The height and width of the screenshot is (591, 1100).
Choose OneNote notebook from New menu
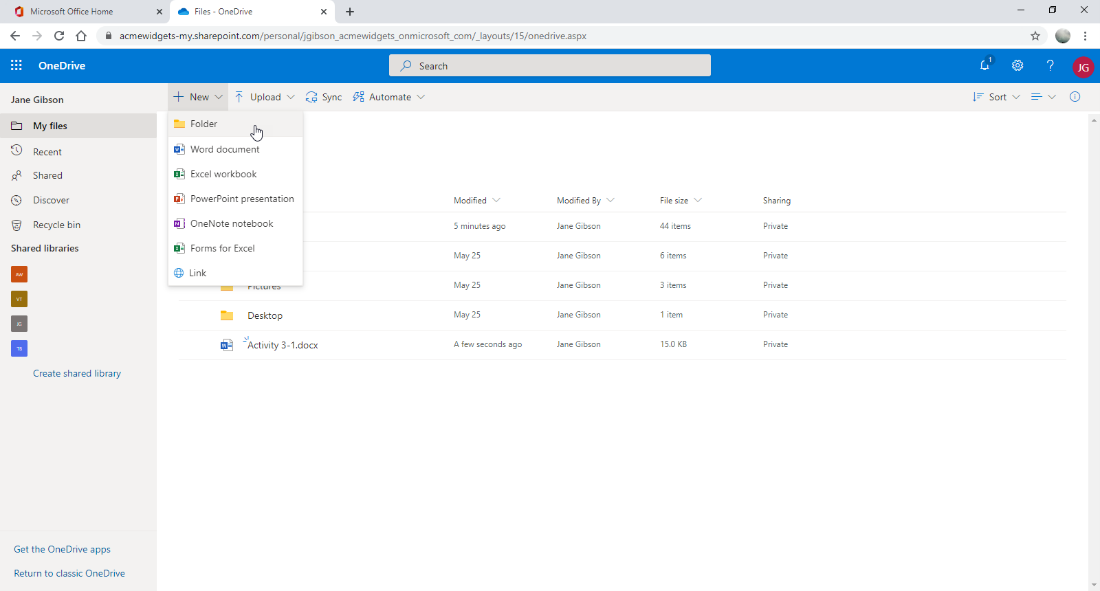[x=235, y=223]
